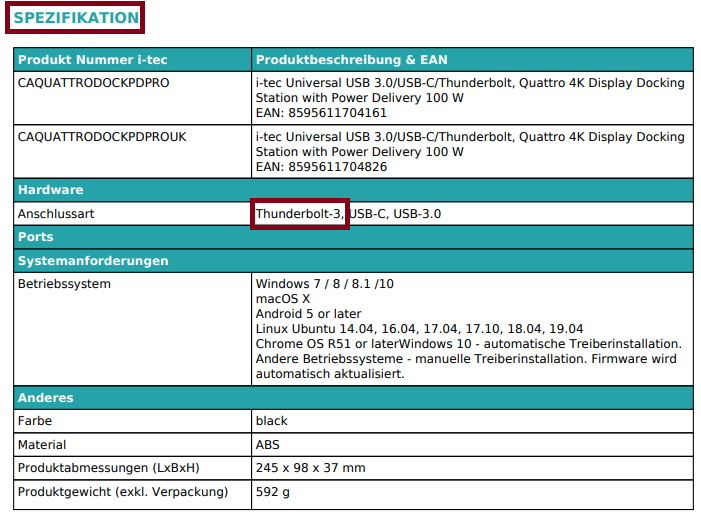This screenshot has height=519, width=701.
Task: Click the Produktabmessungen (LxBxH) label
Action: tap(109, 468)
